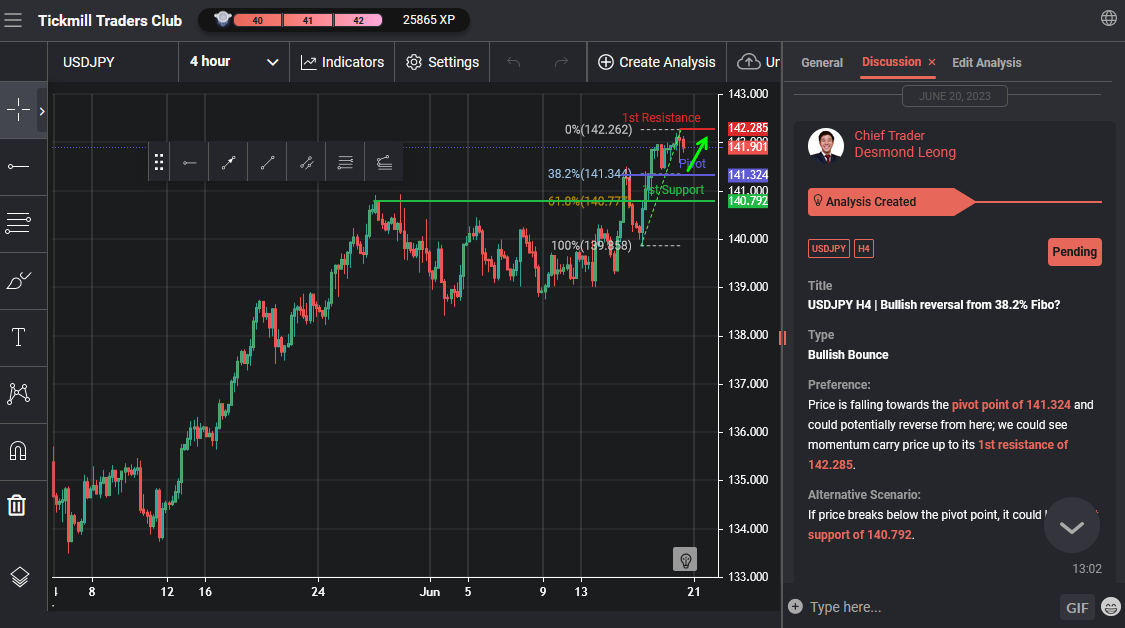Open the 4 hour timeframe dropdown

[234, 62]
